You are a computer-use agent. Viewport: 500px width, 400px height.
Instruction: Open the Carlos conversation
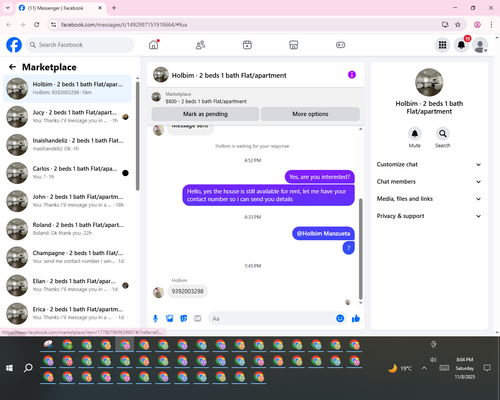coord(68,173)
